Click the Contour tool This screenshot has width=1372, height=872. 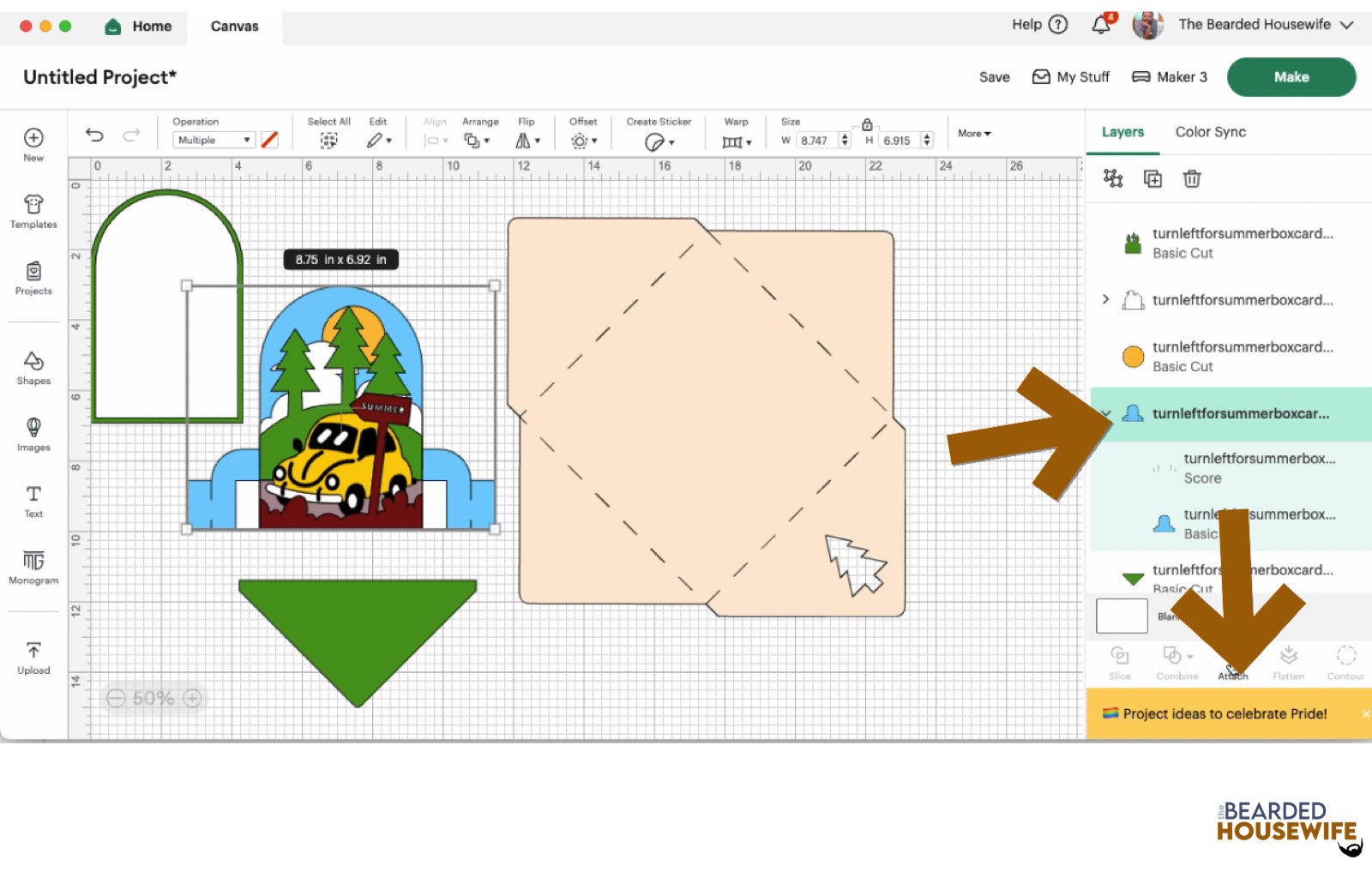coord(1345,663)
